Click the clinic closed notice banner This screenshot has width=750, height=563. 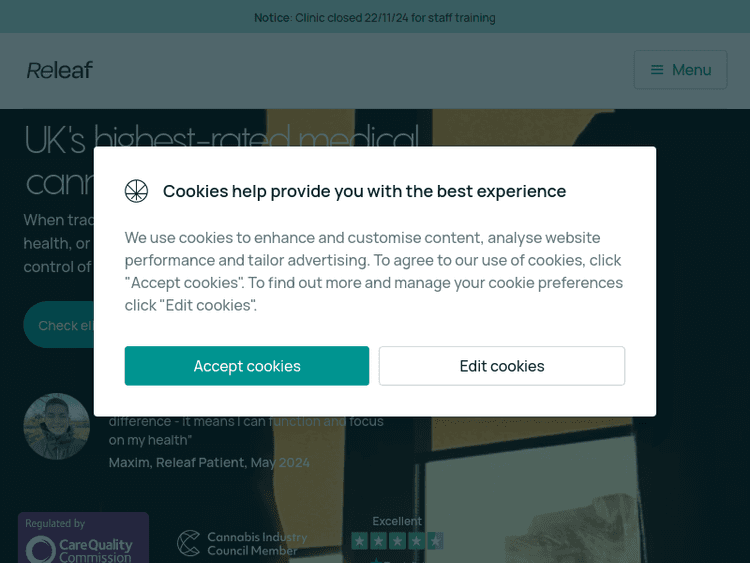click(x=375, y=17)
